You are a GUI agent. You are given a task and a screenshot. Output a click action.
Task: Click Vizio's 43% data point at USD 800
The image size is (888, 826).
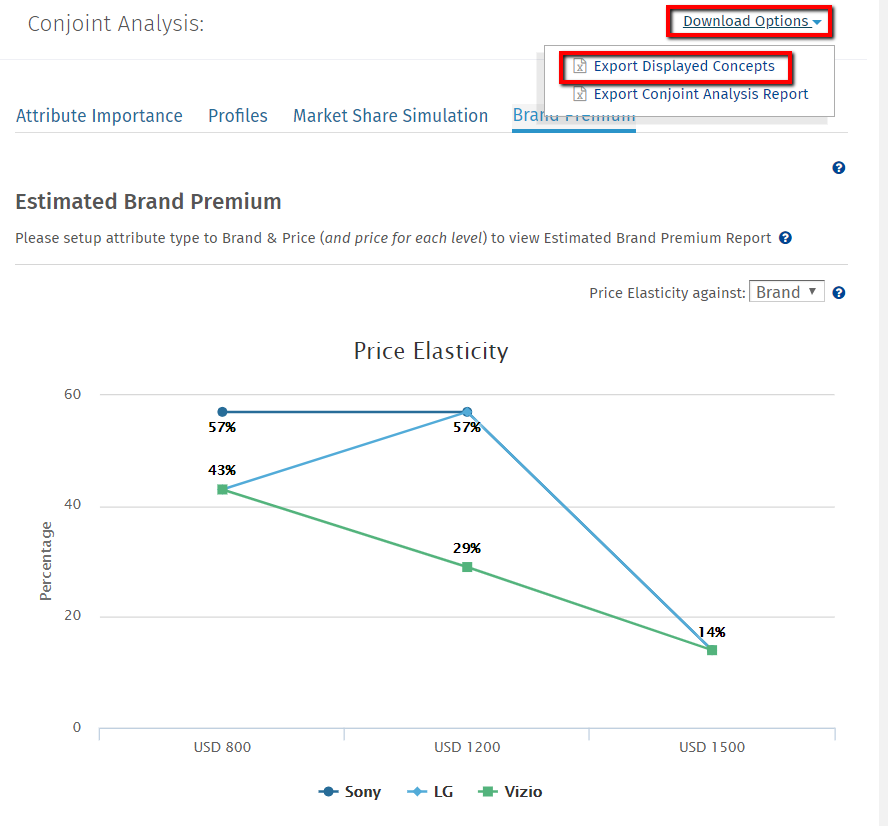click(x=222, y=489)
